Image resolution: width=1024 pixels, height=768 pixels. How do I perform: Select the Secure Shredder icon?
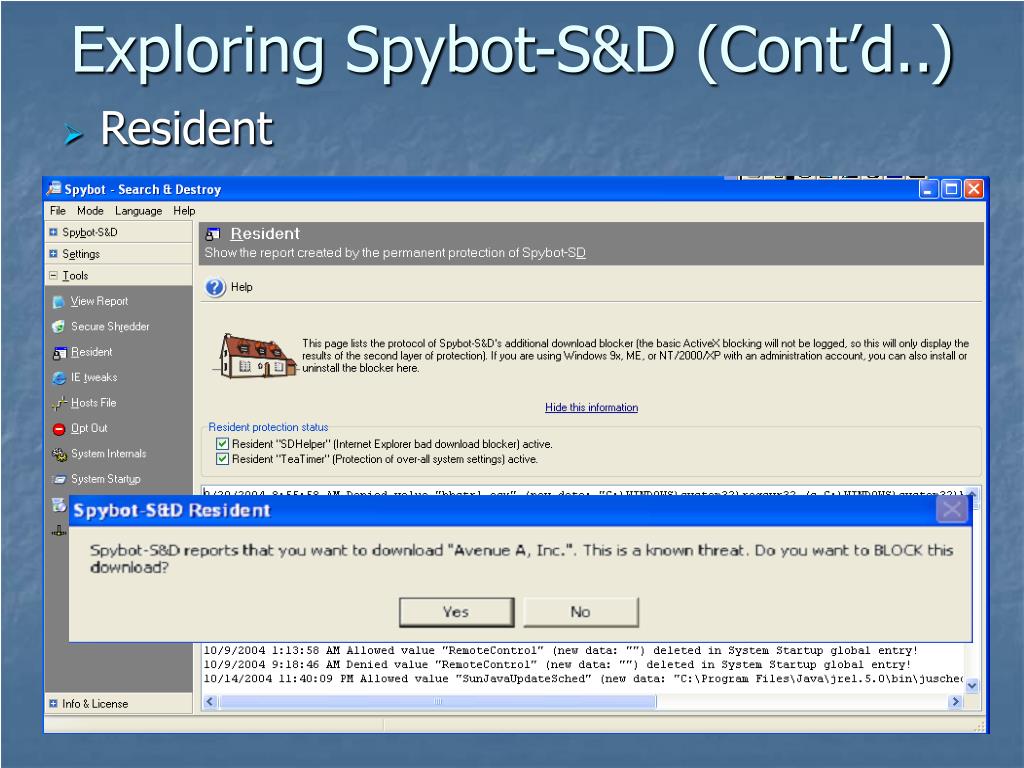pos(58,327)
